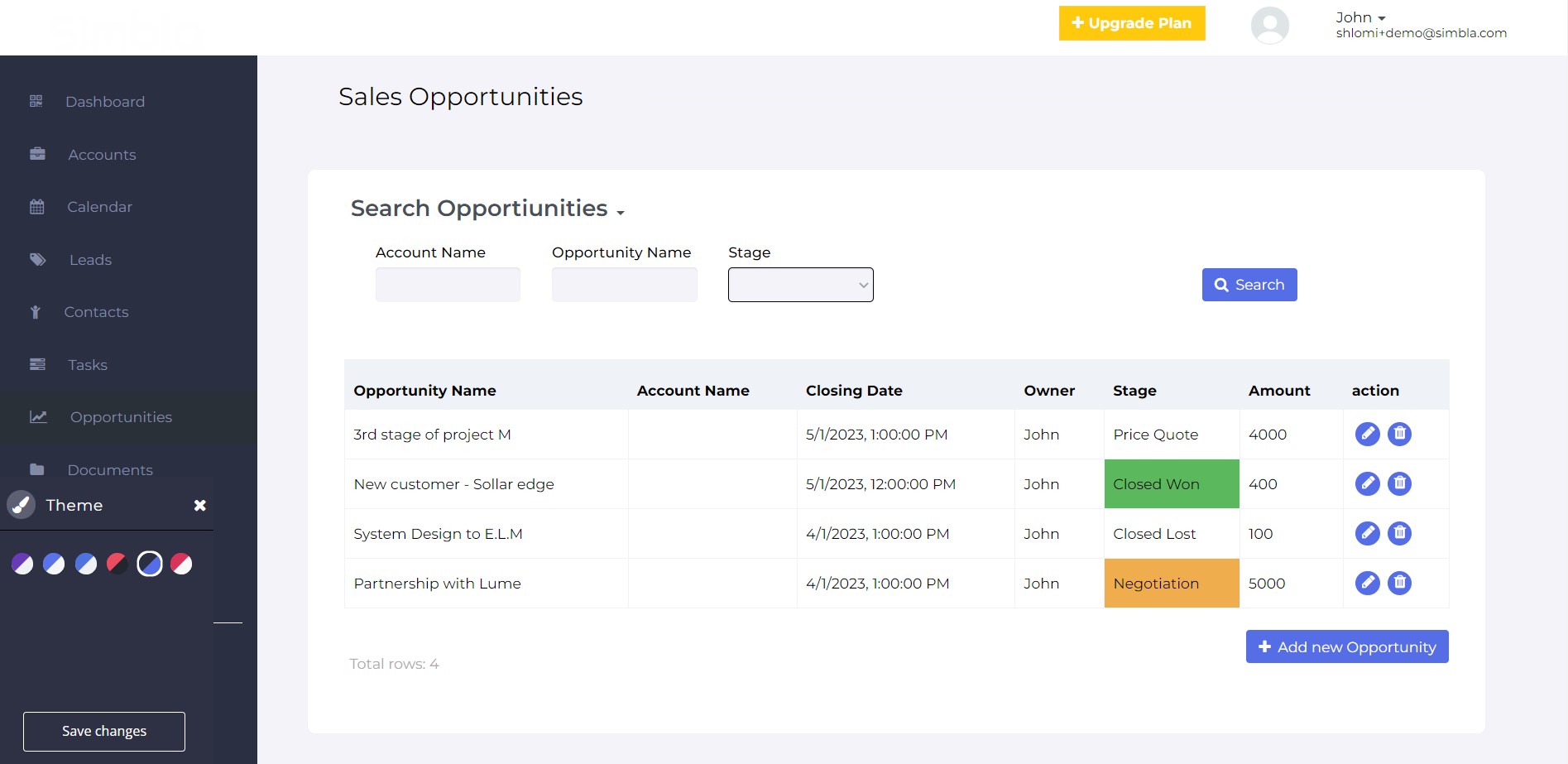The image size is (1568, 764).
Task: Open Calendar menu item
Action: pos(99,207)
